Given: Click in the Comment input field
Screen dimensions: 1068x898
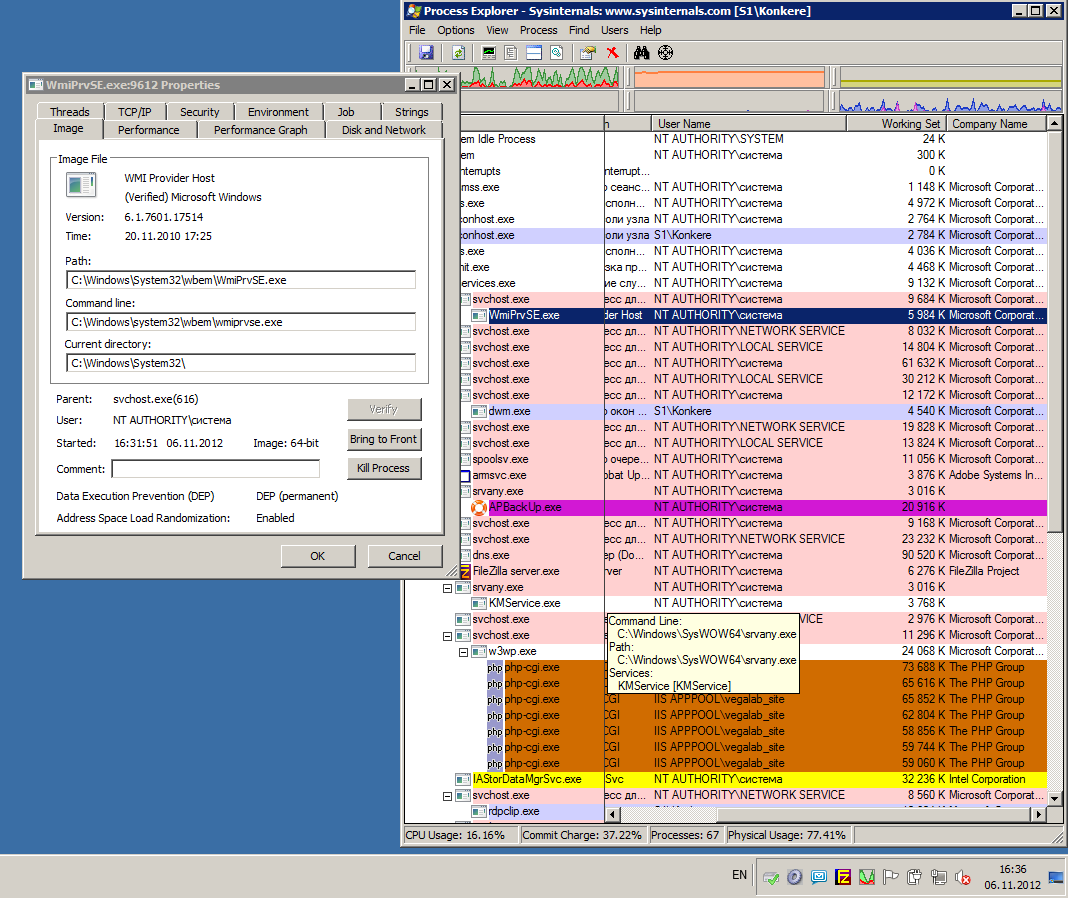Looking at the screenshot, I should coord(216,469).
